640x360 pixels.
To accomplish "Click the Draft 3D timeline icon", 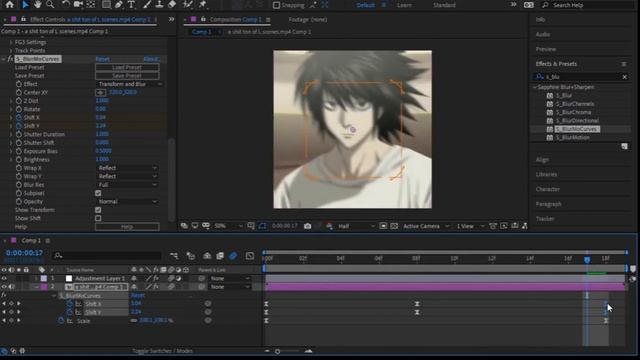I will pyautogui.click(x=191, y=256).
